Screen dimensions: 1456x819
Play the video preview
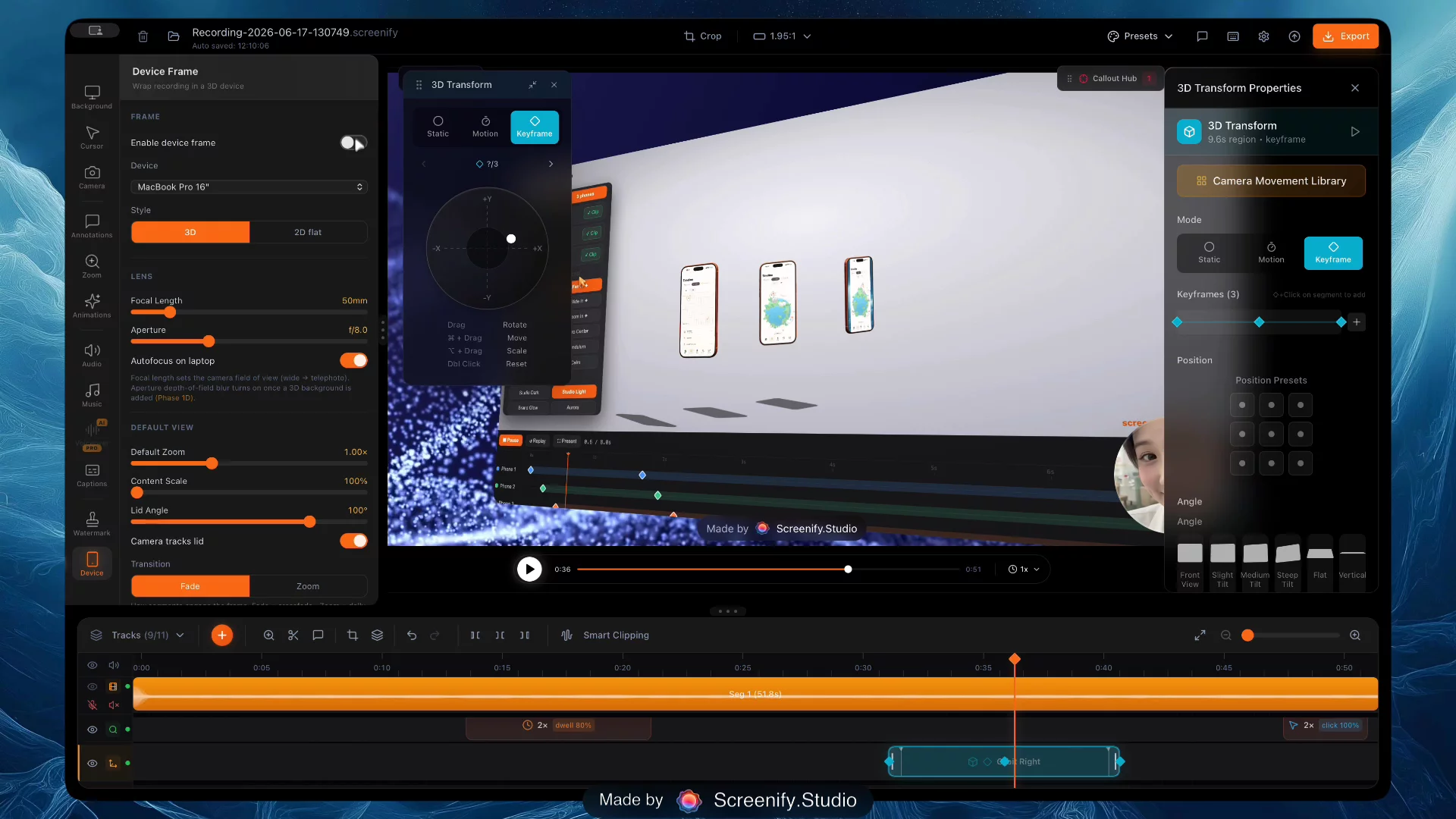point(529,570)
